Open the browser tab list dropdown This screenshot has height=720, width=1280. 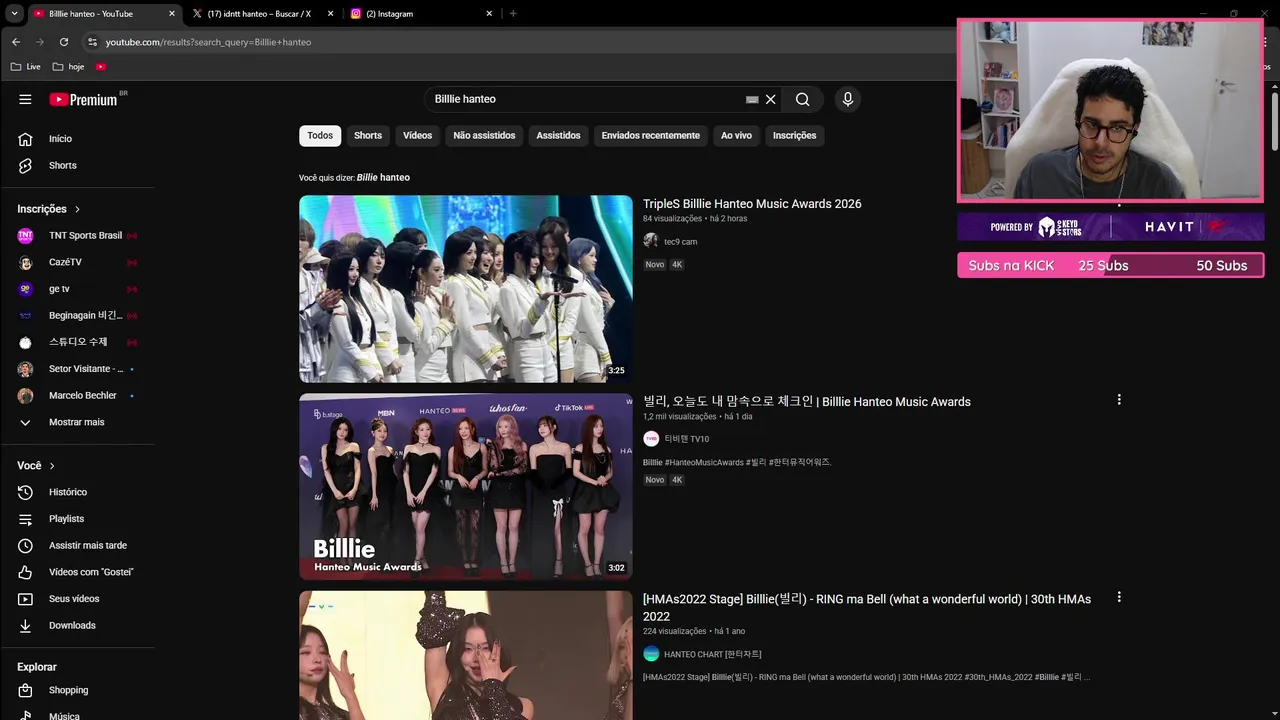[x=14, y=14]
